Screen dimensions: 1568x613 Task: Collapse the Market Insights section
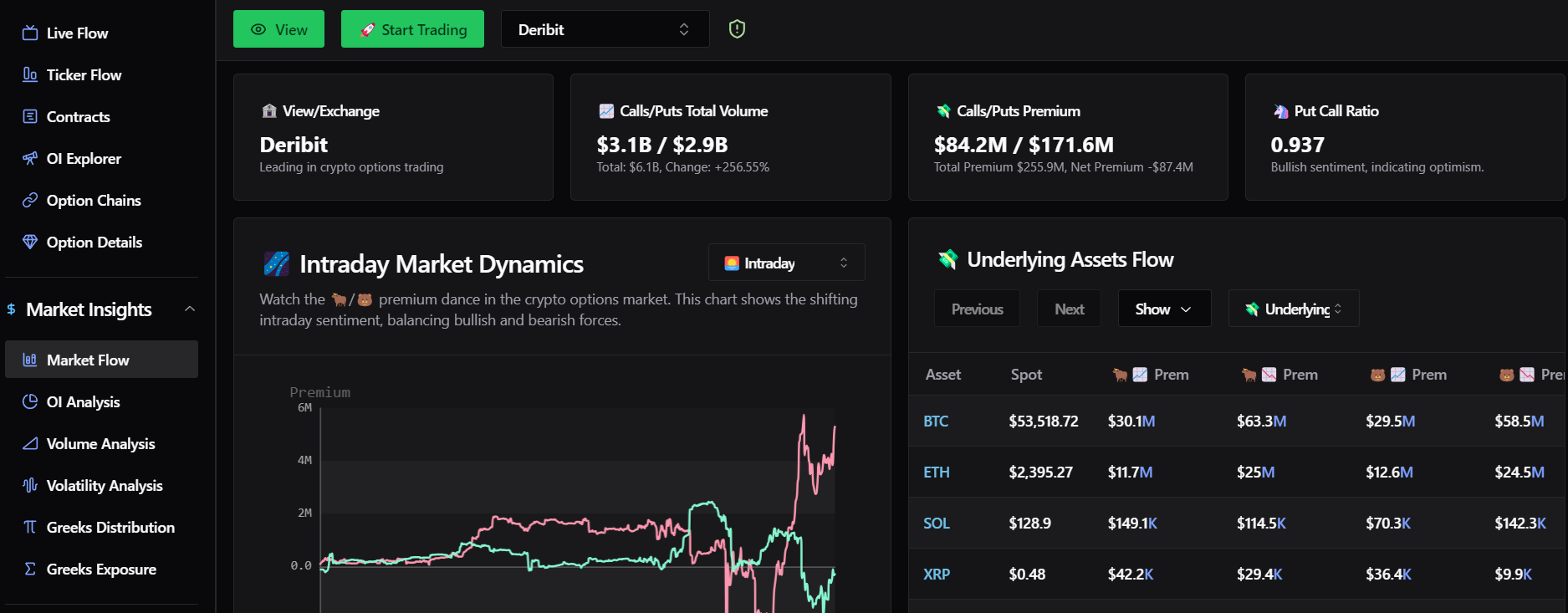point(190,309)
